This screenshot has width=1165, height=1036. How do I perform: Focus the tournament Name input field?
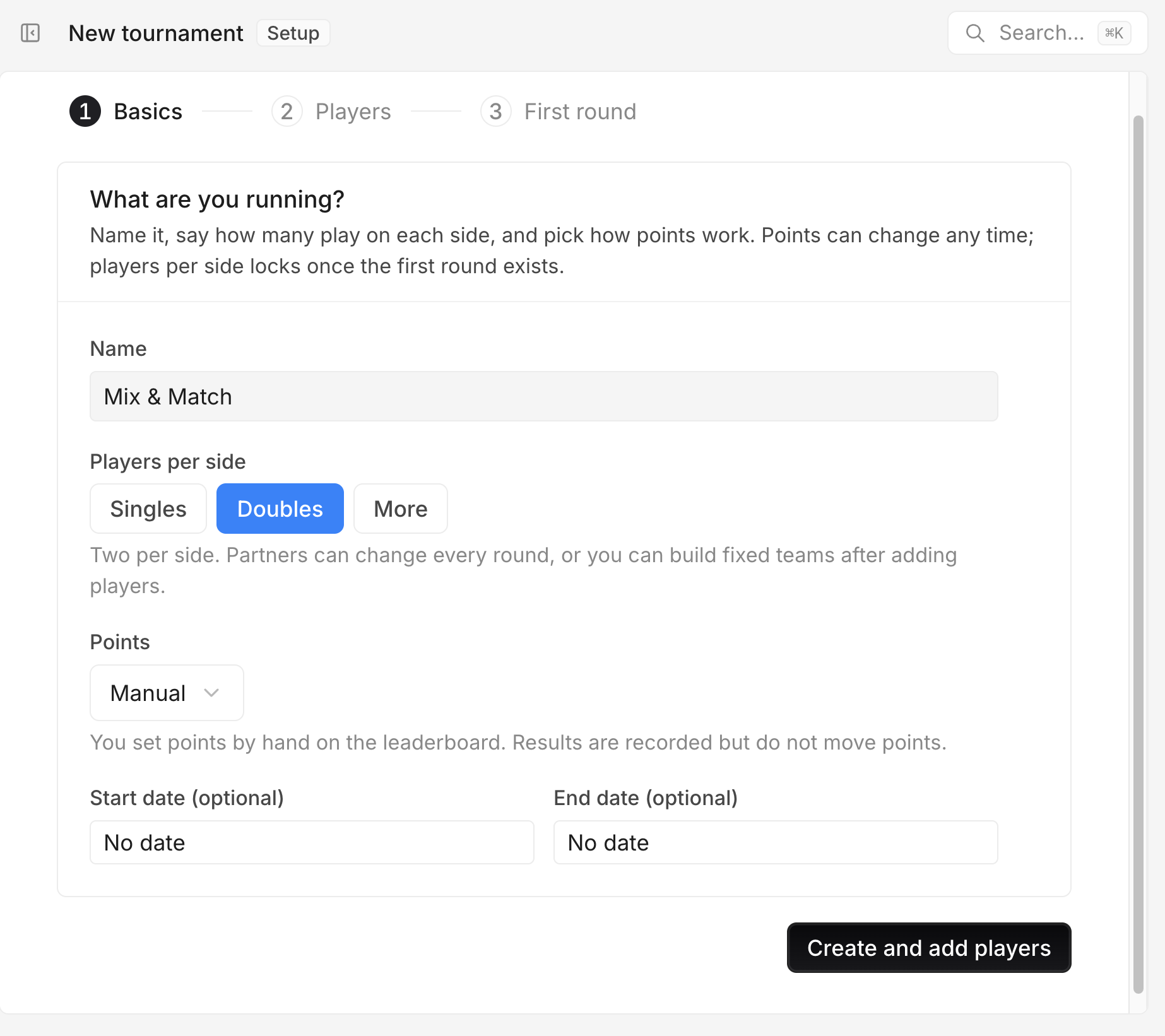(x=544, y=396)
